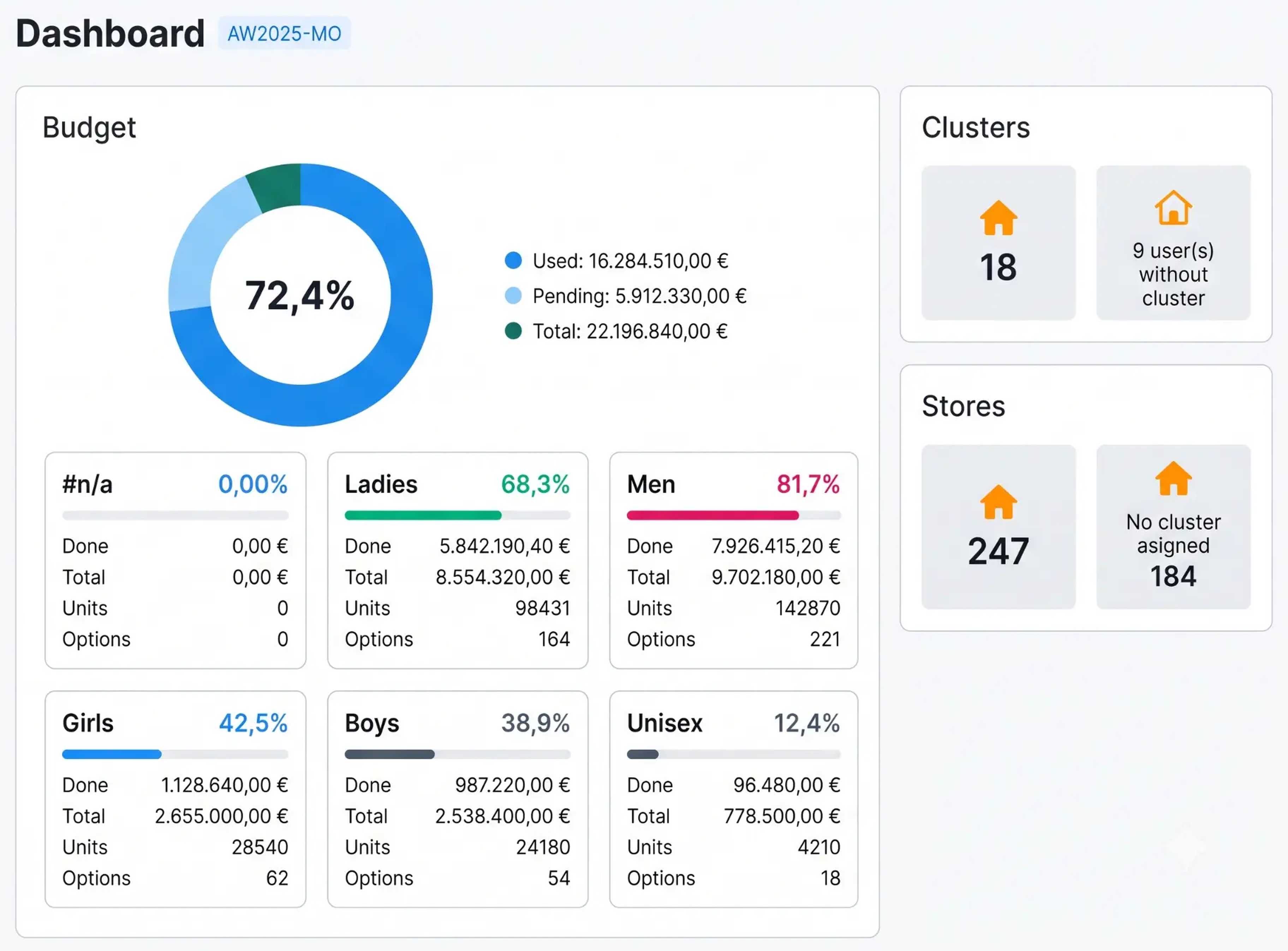
Task: Click the Boys grey progress bar
Action: (x=457, y=754)
